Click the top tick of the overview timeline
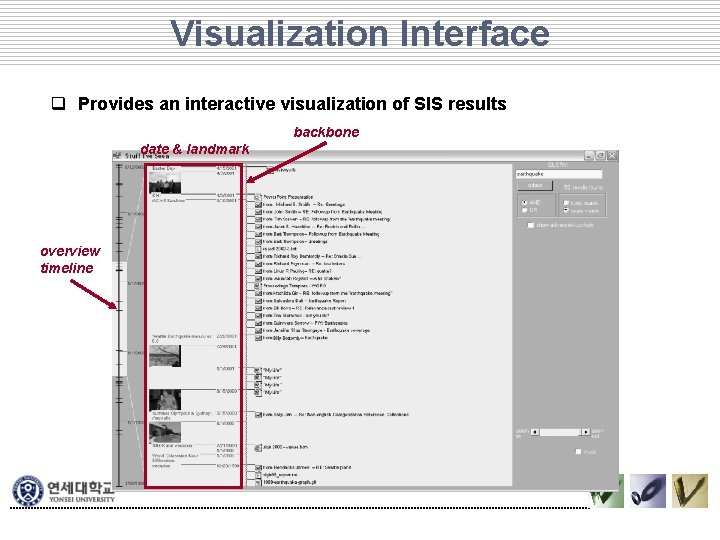 point(119,167)
